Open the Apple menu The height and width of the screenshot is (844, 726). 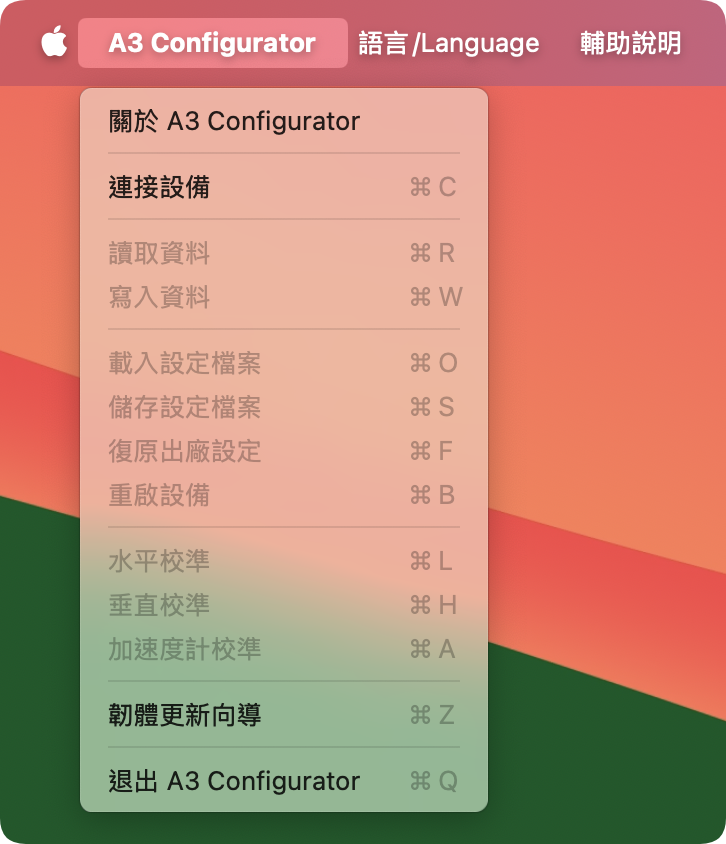54,43
